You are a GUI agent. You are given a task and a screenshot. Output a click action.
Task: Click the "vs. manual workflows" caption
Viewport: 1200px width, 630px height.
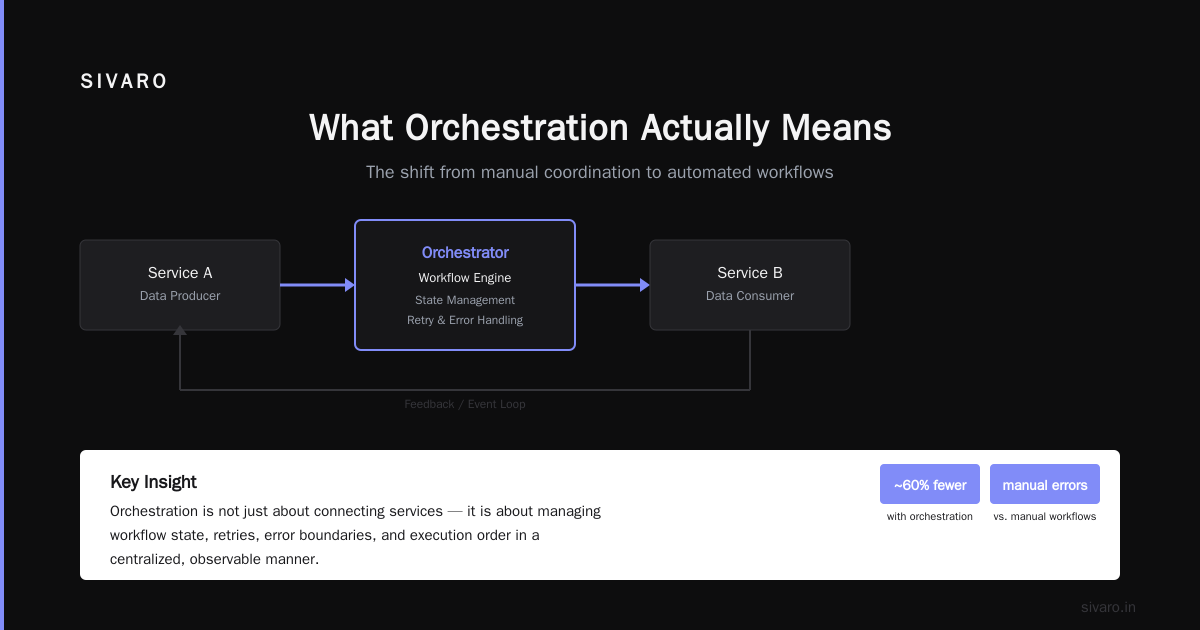pyautogui.click(x=1045, y=517)
